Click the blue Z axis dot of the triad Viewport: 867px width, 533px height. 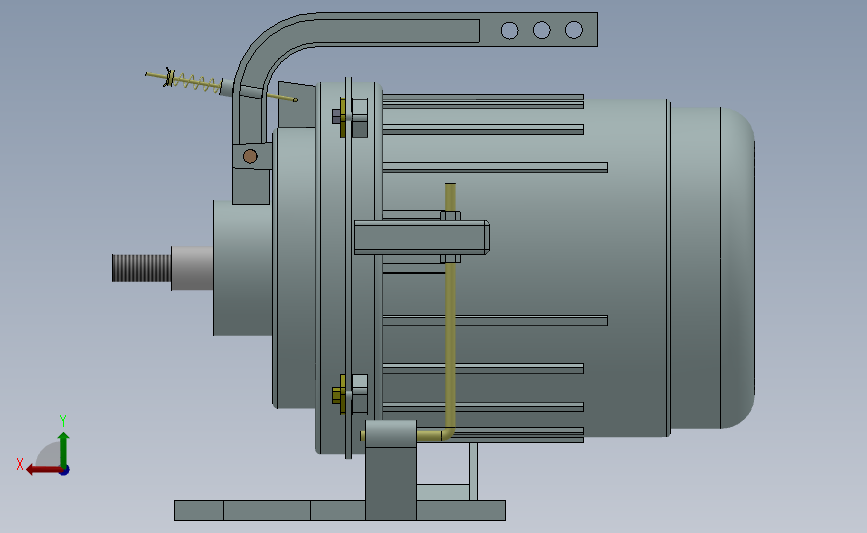[65, 471]
